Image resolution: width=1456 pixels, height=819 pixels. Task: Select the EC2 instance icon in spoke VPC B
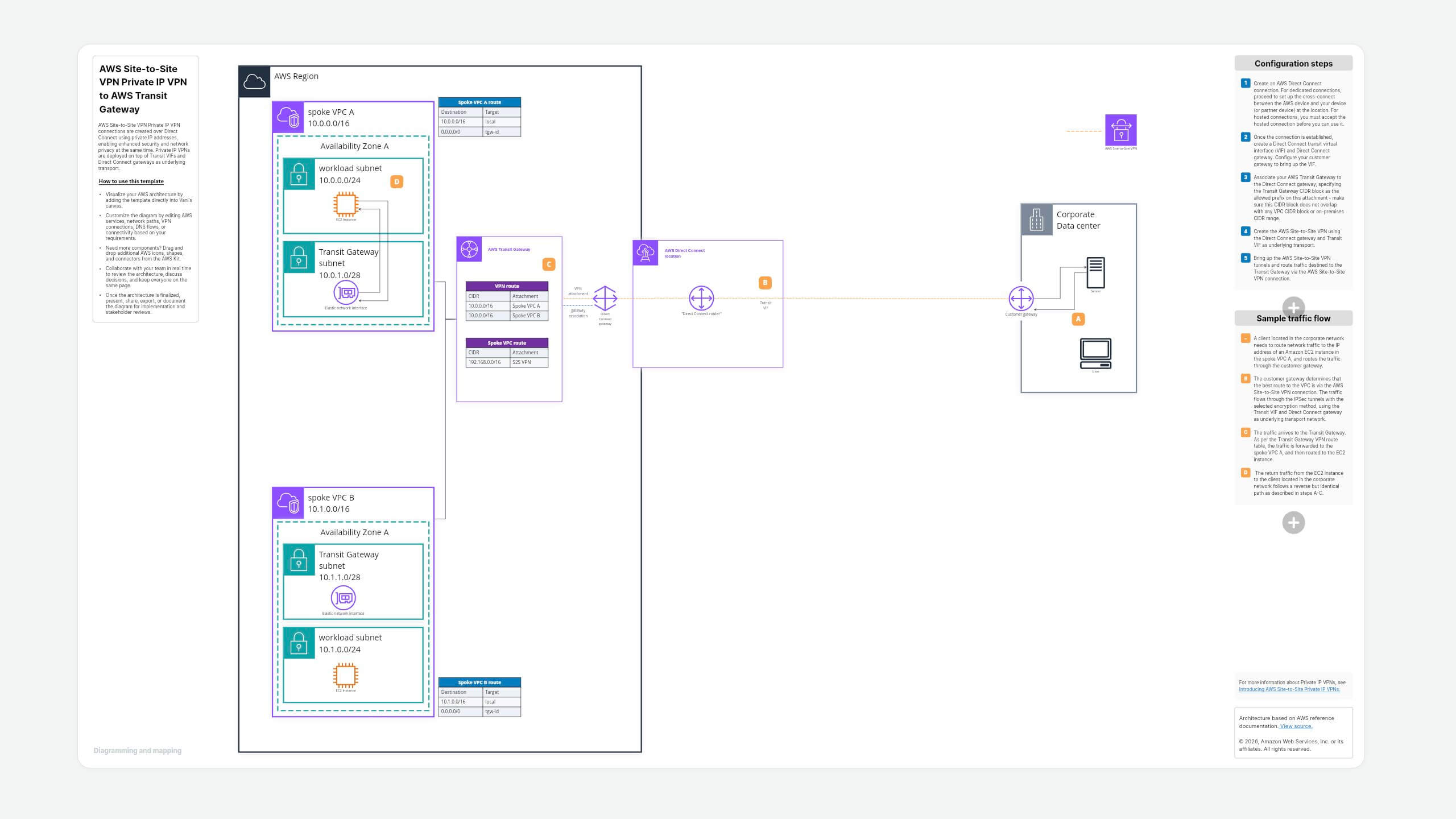coord(345,676)
